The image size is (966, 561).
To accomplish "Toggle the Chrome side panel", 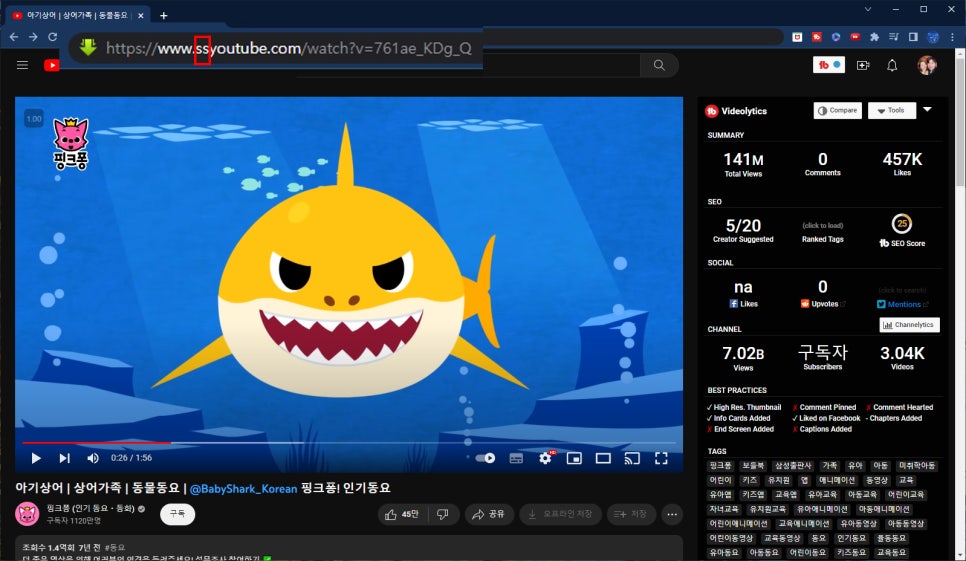I will 914,37.
